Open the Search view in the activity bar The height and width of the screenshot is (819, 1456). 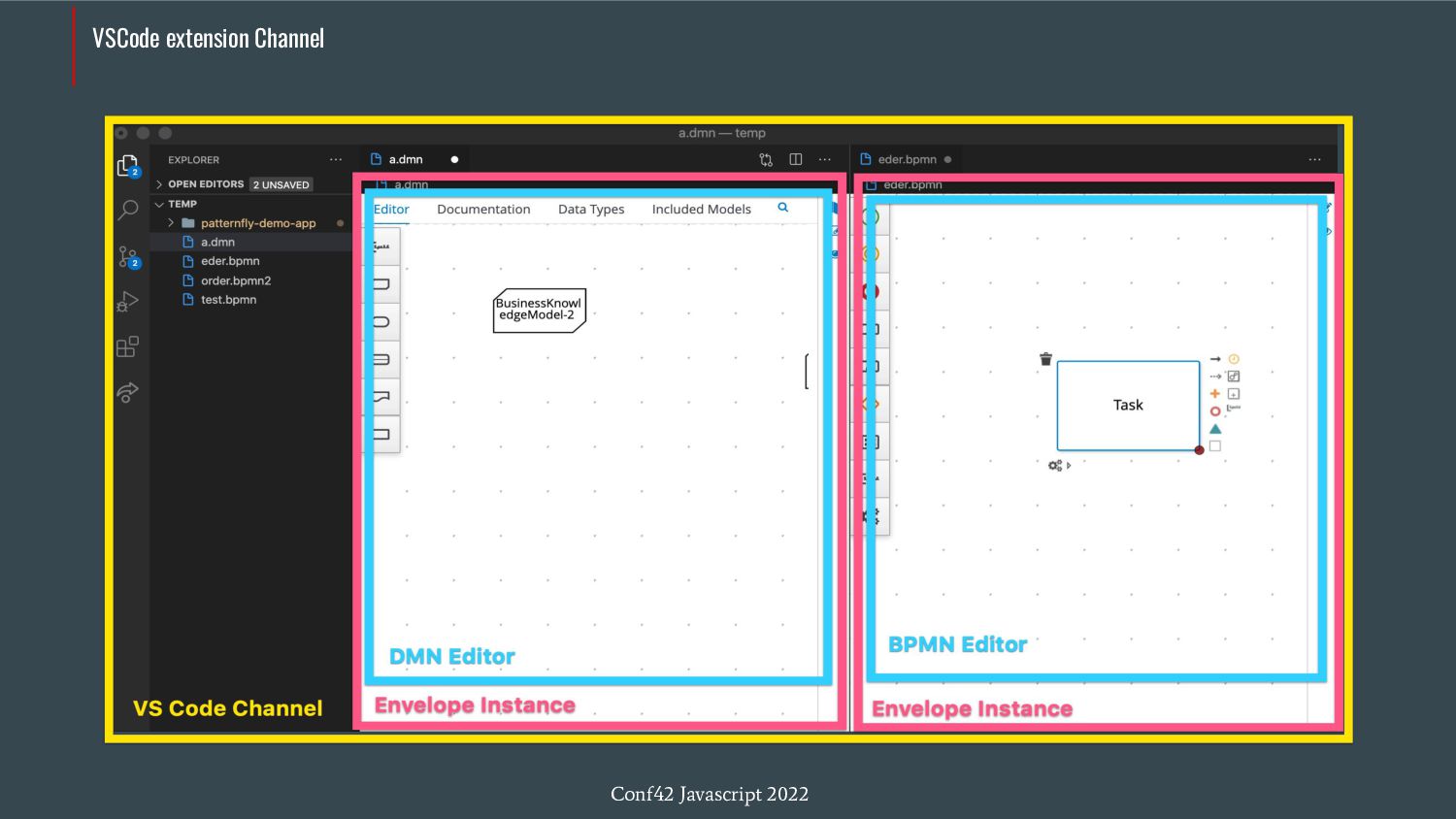pyautogui.click(x=127, y=210)
